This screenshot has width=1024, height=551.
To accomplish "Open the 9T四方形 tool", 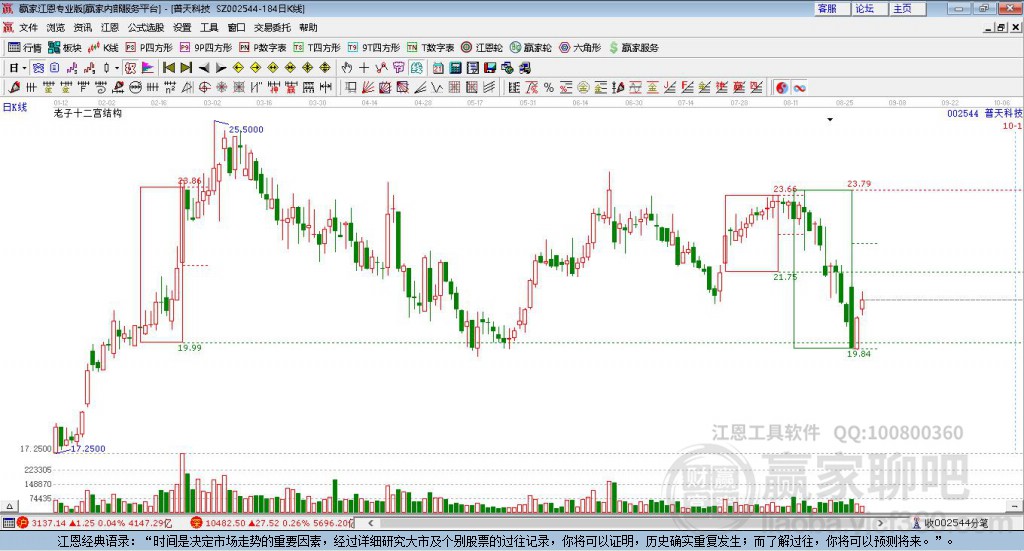I will click(374, 48).
